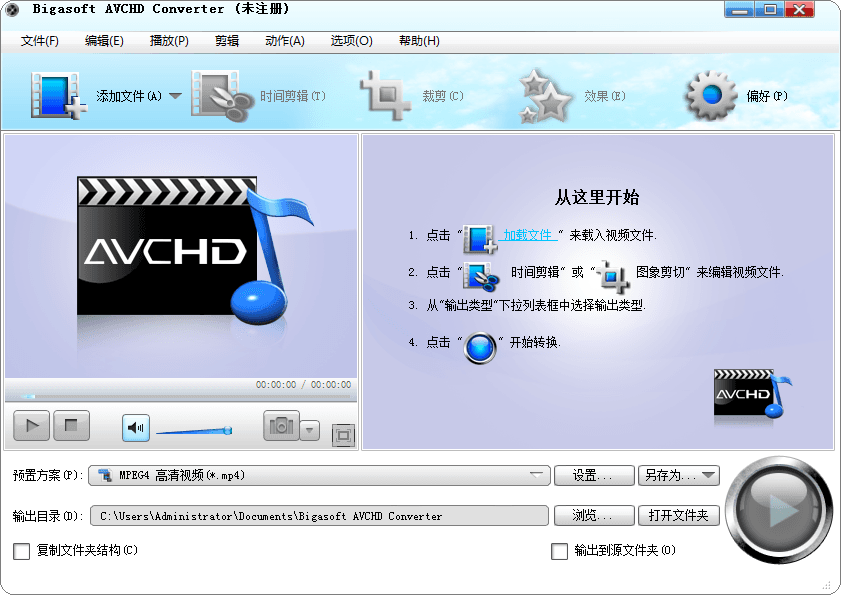Take snapshot with camera icon
Screen dimensions: 841x595
pyautogui.click(x=281, y=426)
